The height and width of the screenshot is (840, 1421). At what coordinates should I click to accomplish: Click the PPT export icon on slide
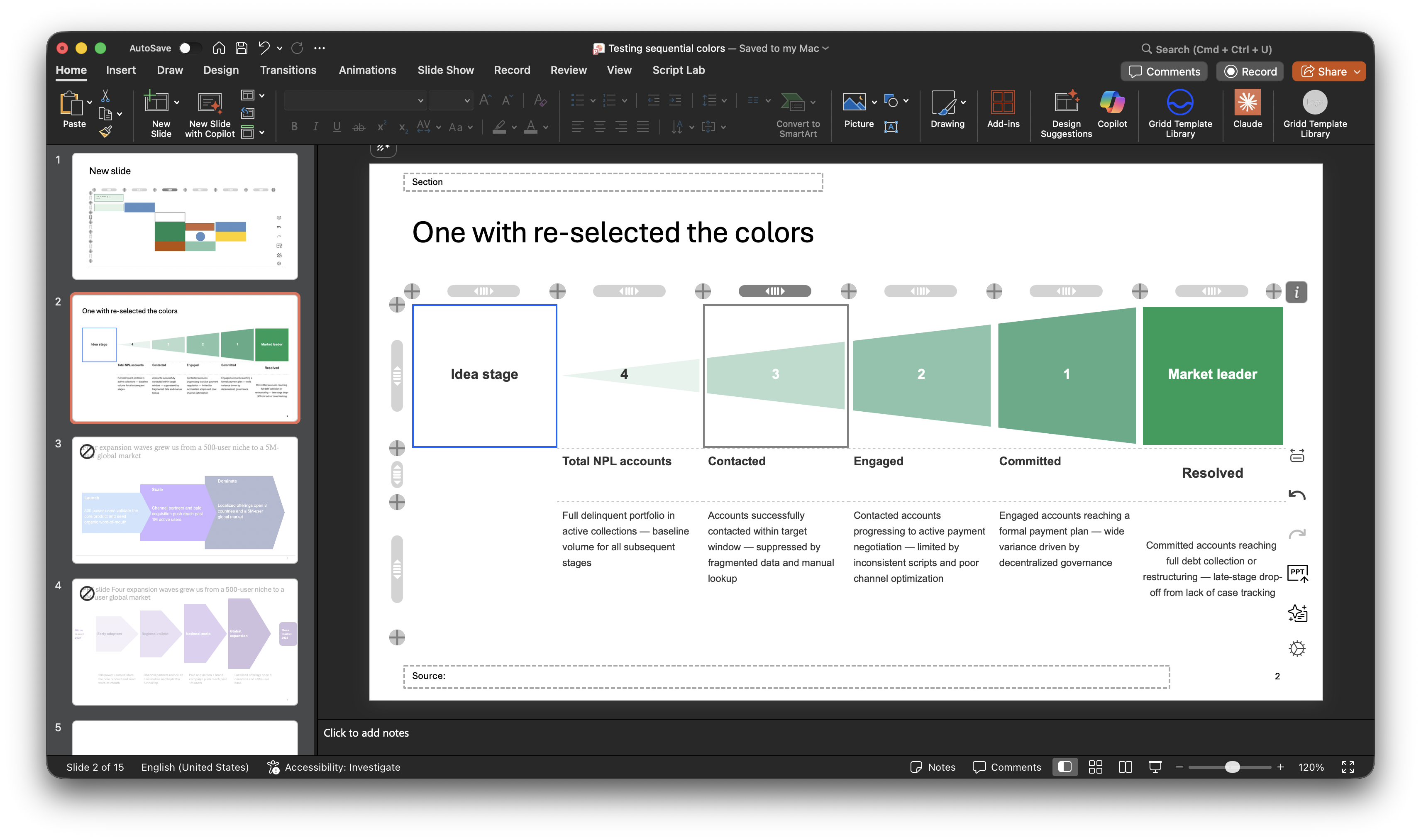[1297, 574]
